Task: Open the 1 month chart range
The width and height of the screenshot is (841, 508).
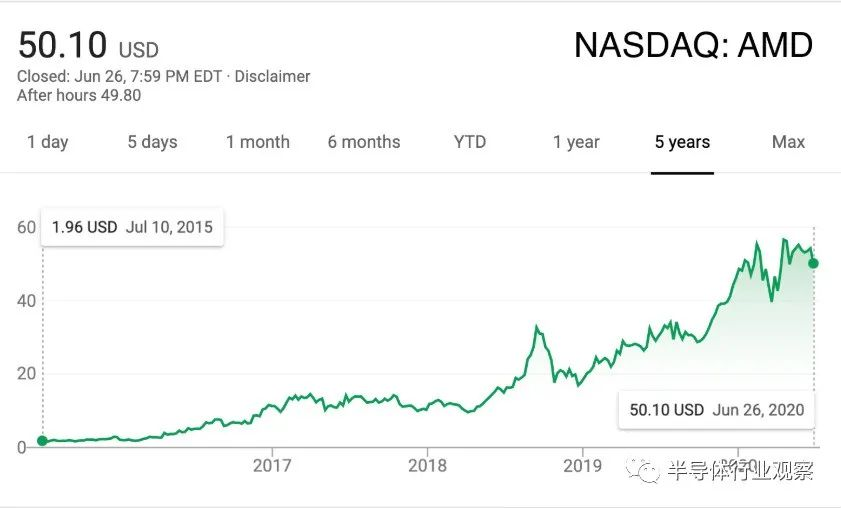Action: [x=258, y=142]
